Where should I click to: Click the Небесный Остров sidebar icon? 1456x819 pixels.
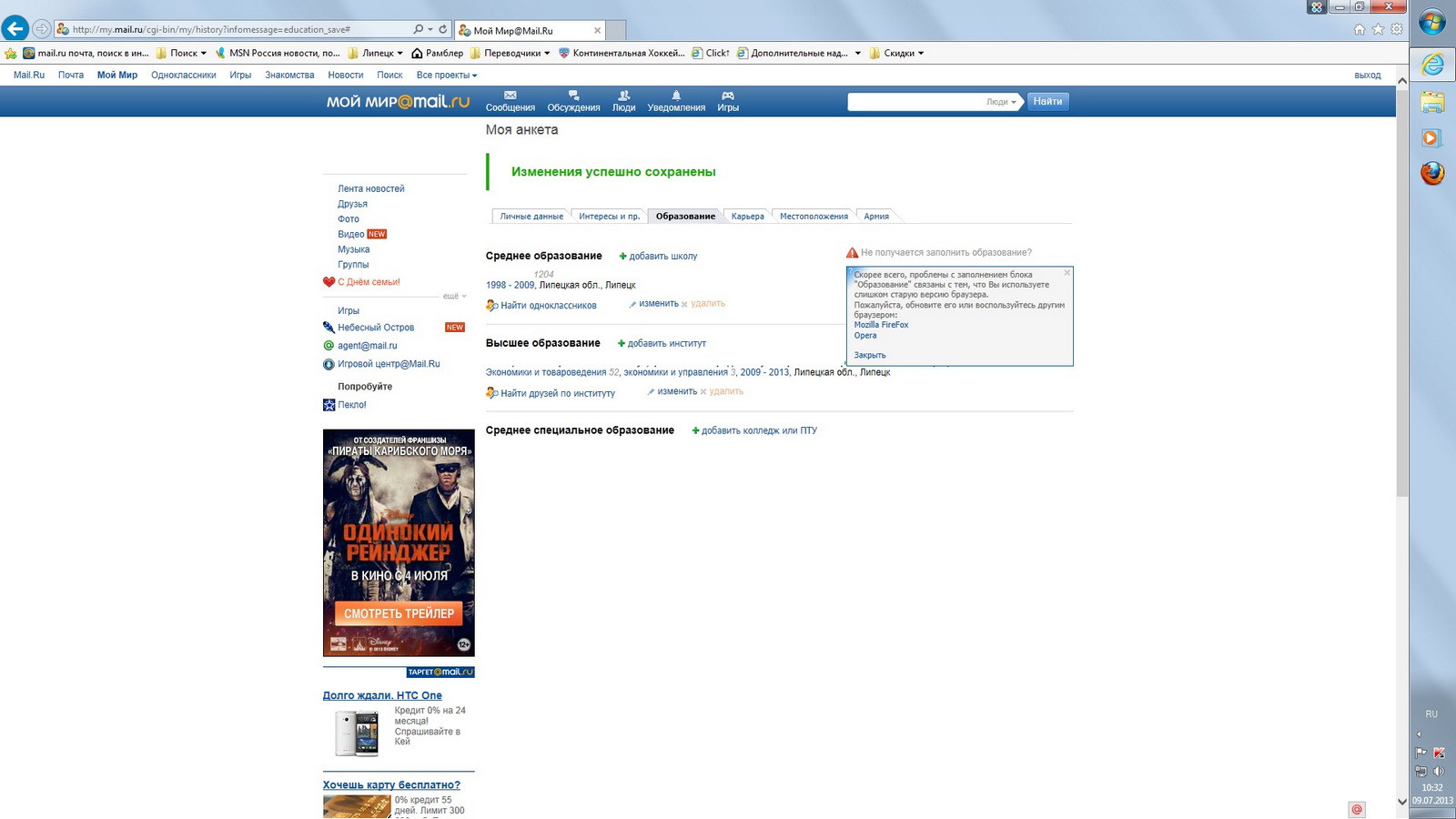[329, 328]
